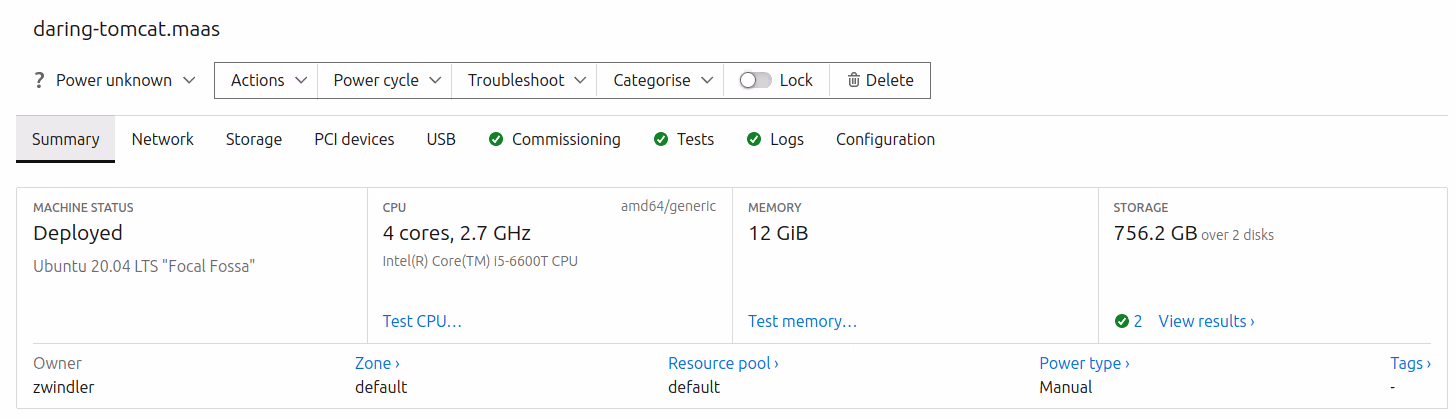Viewport: 1456px width, 419px height.
Task: Click the green check icon beside Tests
Action: [660, 140]
